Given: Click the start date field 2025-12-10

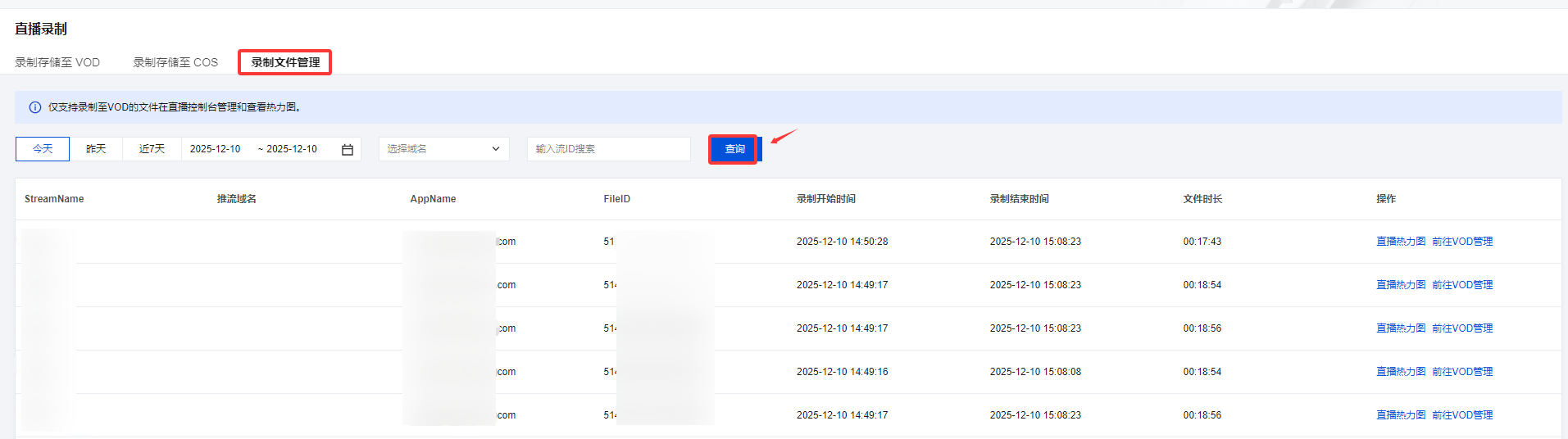Looking at the screenshot, I should coord(216,149).
